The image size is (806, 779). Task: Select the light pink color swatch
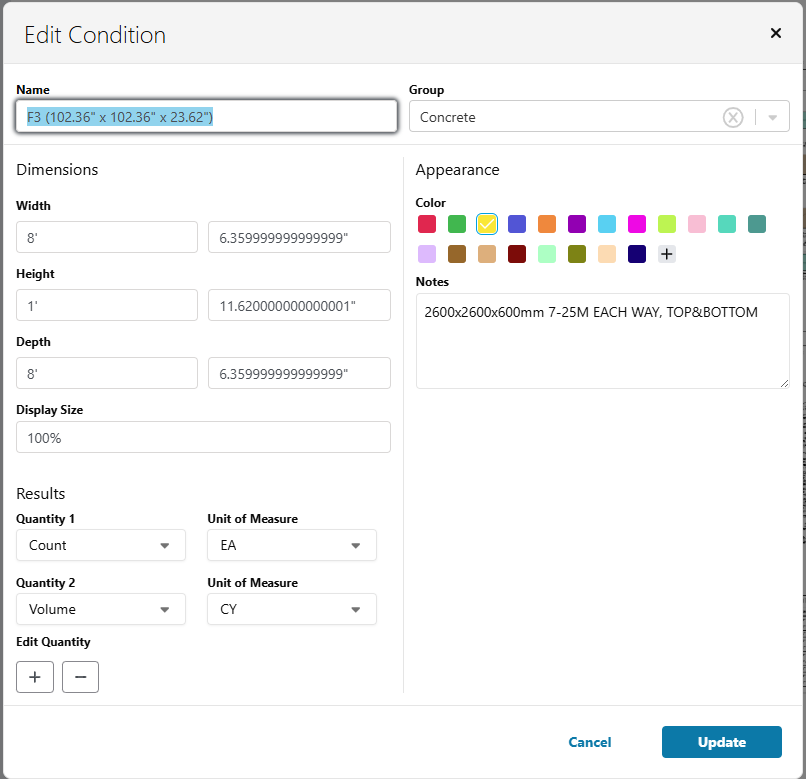[x=697, y=224]
